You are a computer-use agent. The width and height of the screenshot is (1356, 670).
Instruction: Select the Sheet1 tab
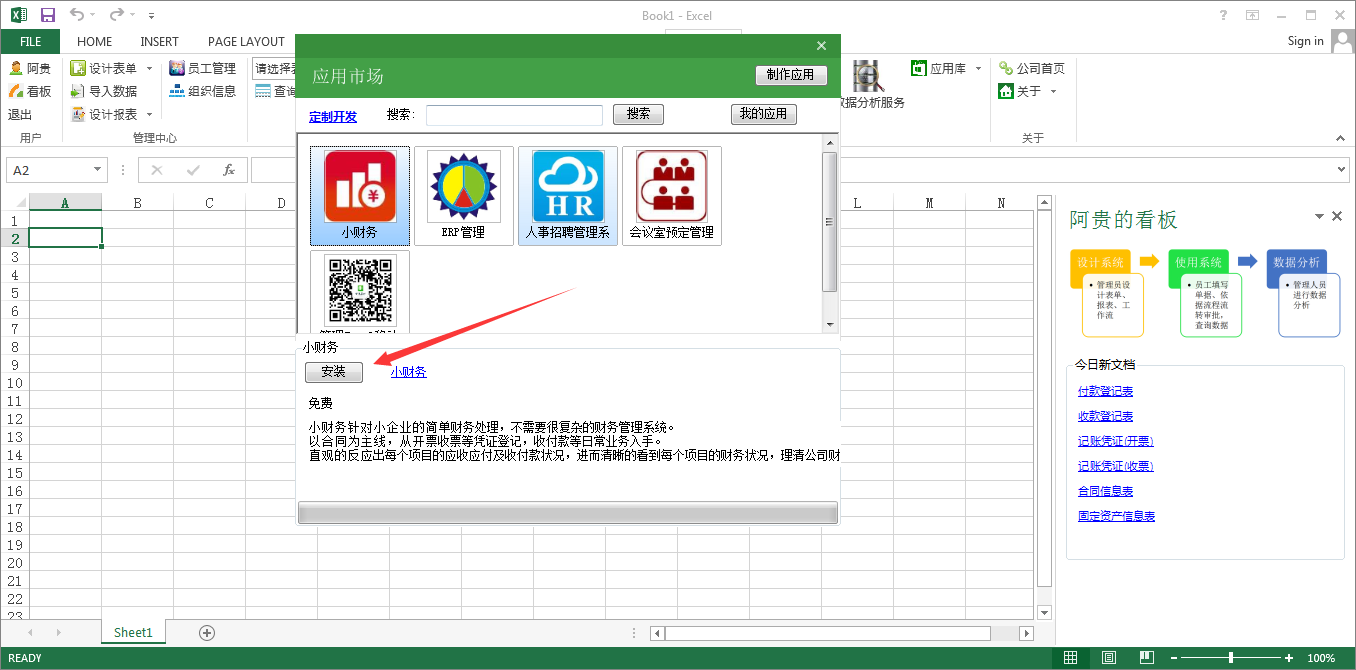tap(133, 632)
